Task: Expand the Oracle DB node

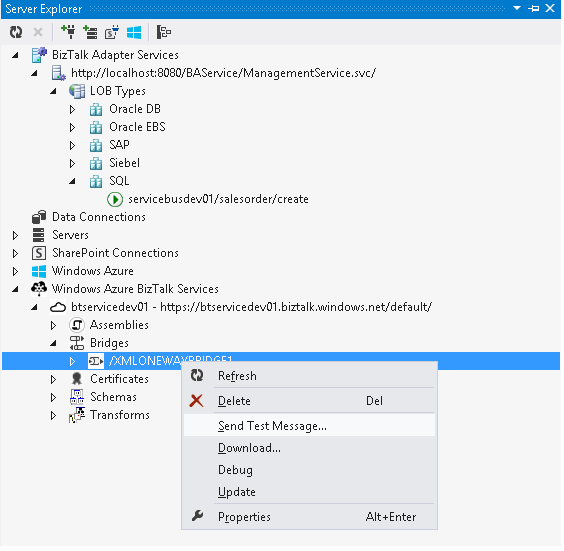Action: [72, 109]
